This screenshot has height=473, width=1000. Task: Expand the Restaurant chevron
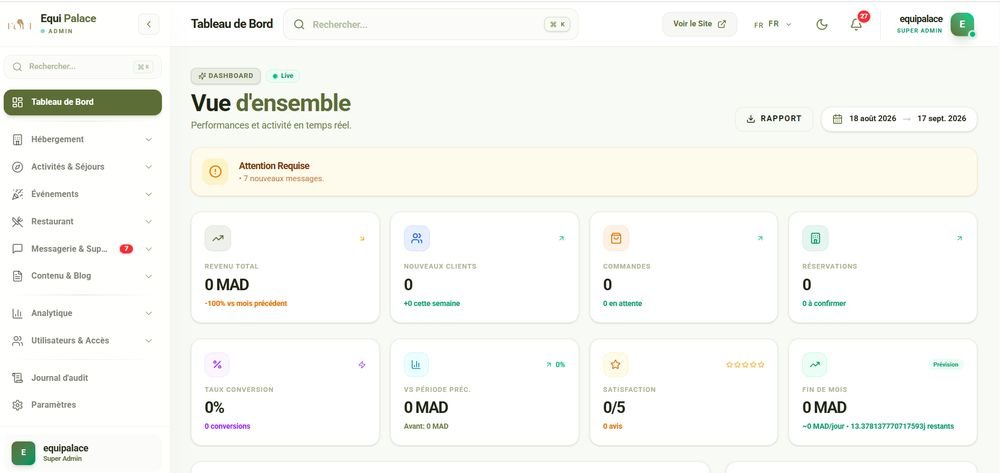149,222
